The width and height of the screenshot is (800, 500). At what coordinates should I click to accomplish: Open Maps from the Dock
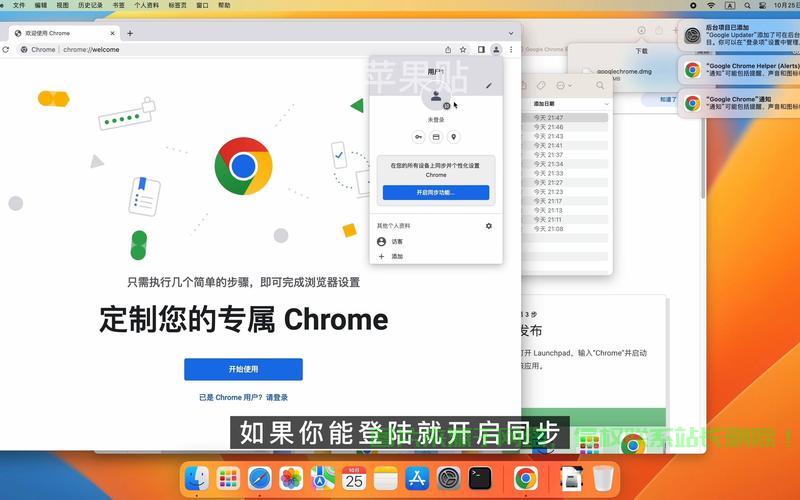pyautogui.click(x=322, y=479)
